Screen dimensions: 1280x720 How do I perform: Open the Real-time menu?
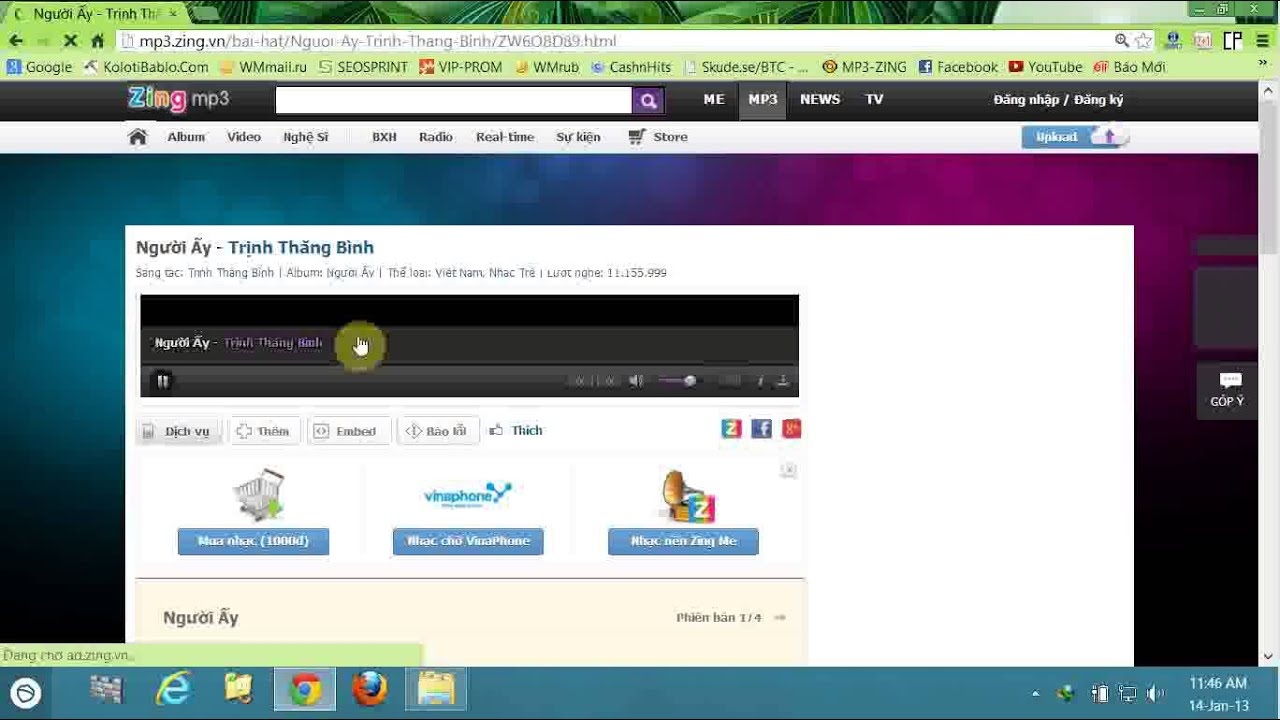click(505, 137)
